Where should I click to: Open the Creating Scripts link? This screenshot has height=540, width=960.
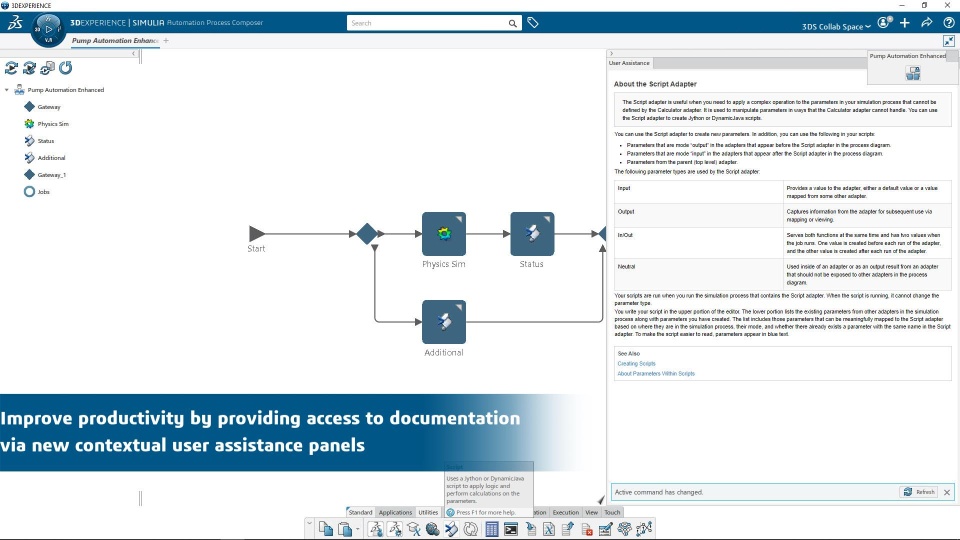(x=636, y=364)
